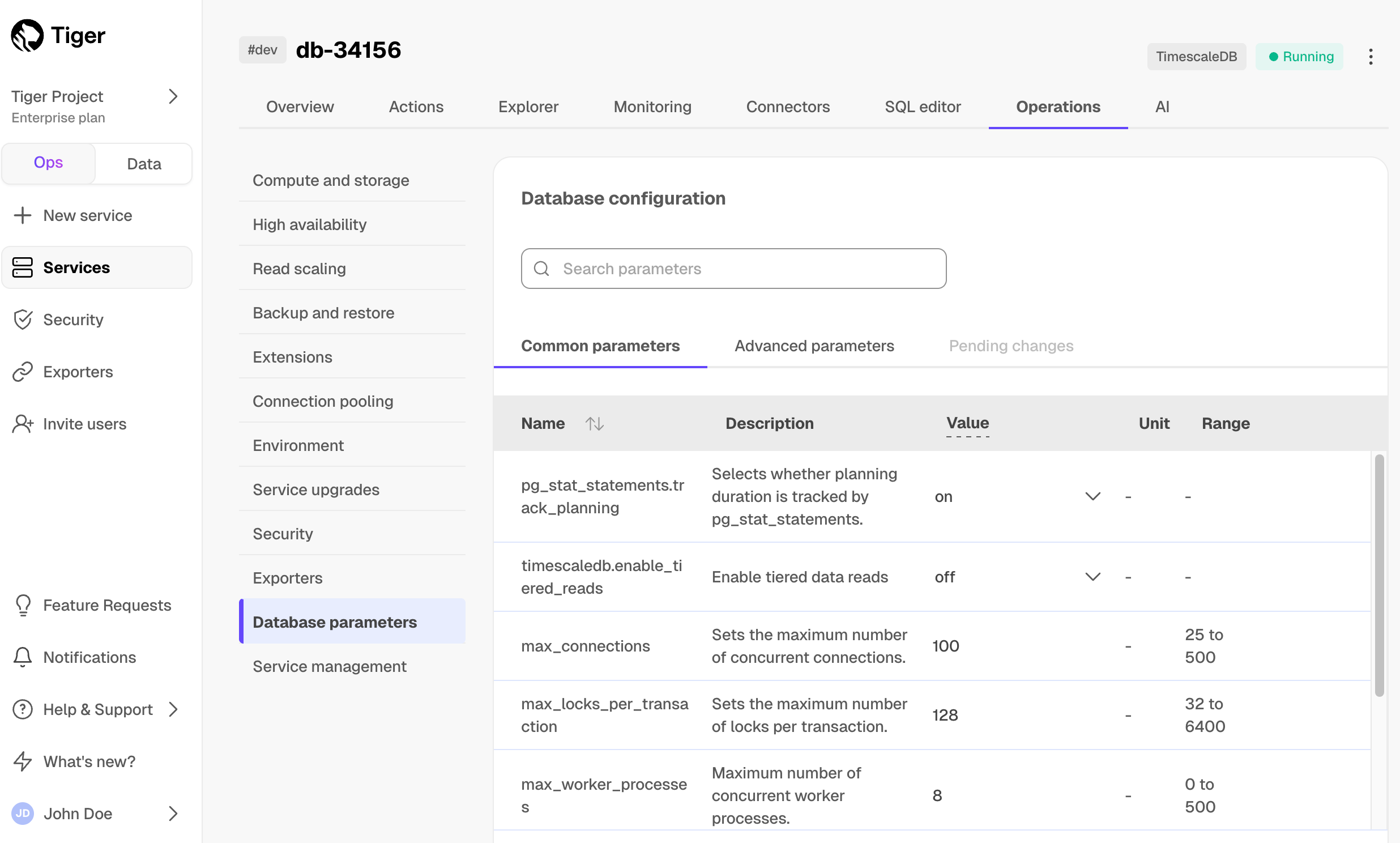Switch to the Data toggle
The height and width of the screenshot is (843, 1400).
click(144, 164)
